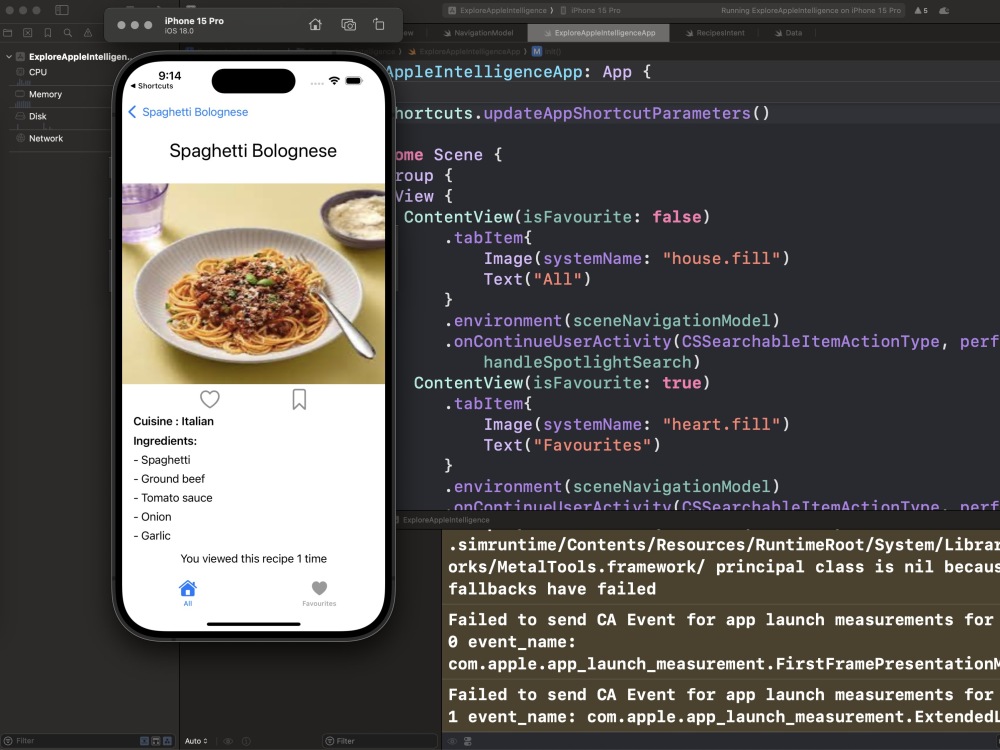Click init() method in jump bar

click(x=547, y=51)
